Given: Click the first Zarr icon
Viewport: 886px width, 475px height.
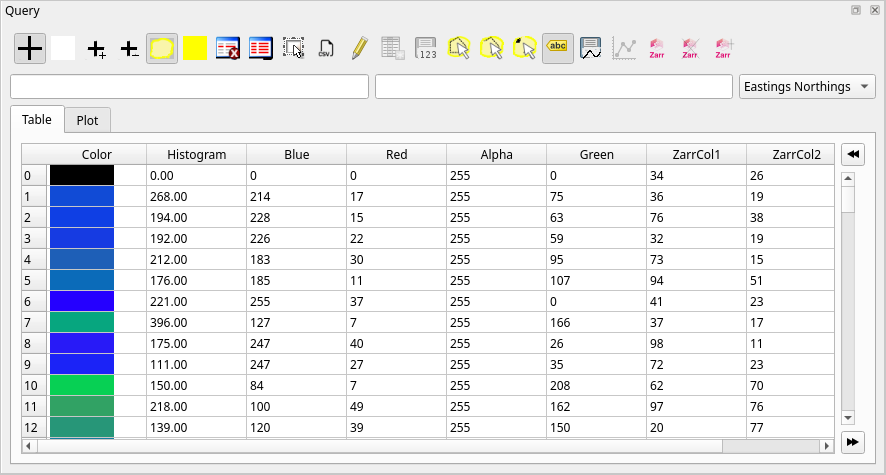Looking at the screenshot, I should point(657,49).
